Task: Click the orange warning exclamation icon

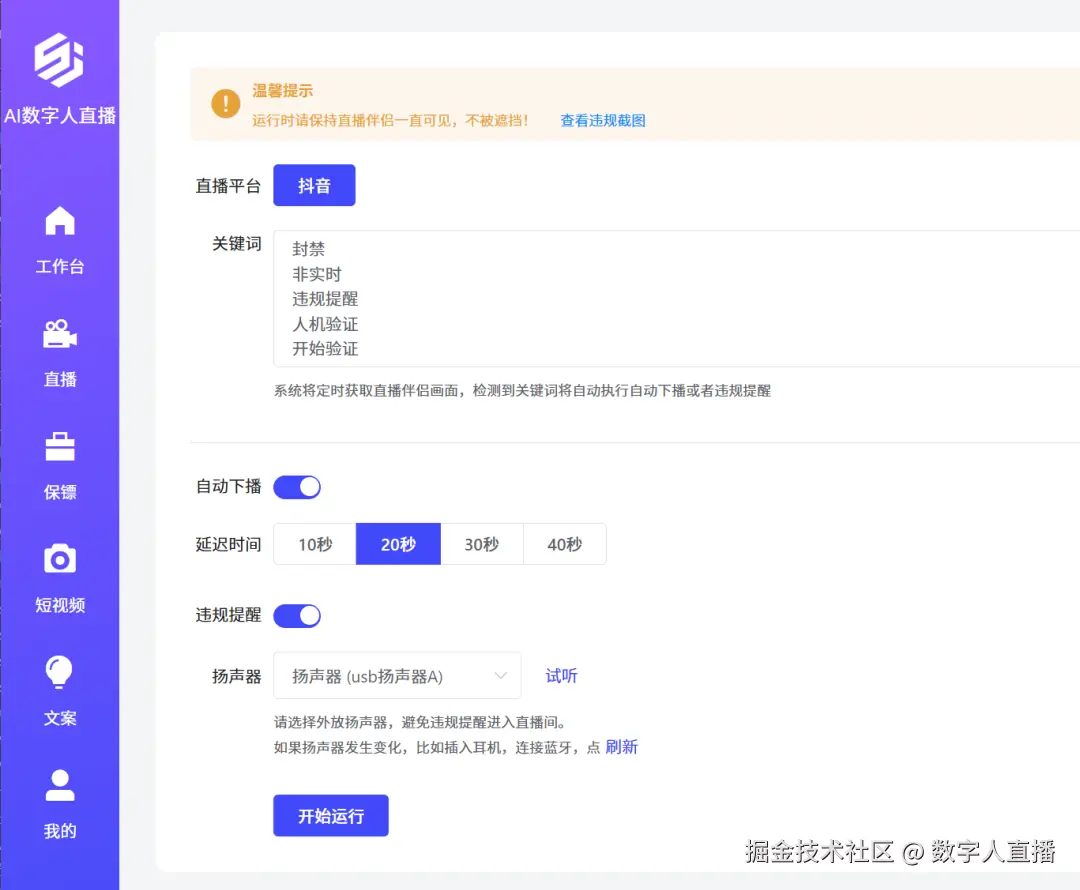Action: click(225, 104)
